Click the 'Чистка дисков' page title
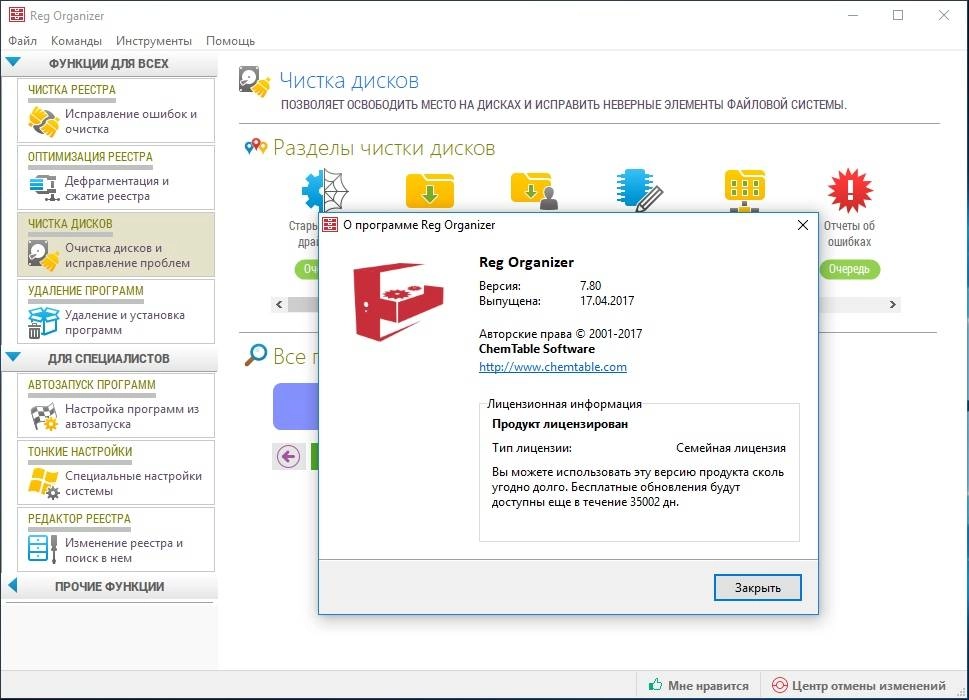Image resolution: width=969 pixels, height=700 pixels. (x=349, y=80)
